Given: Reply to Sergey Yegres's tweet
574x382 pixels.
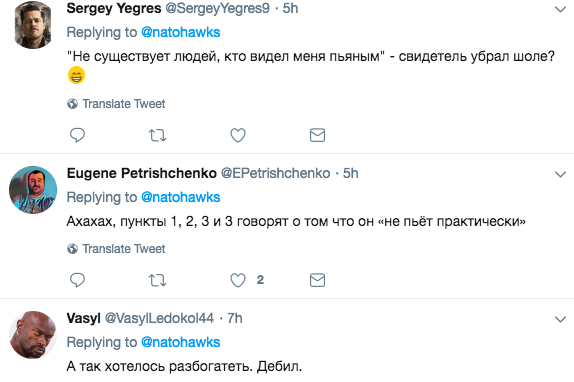Looking at the screenshot, I should point(77,135).
